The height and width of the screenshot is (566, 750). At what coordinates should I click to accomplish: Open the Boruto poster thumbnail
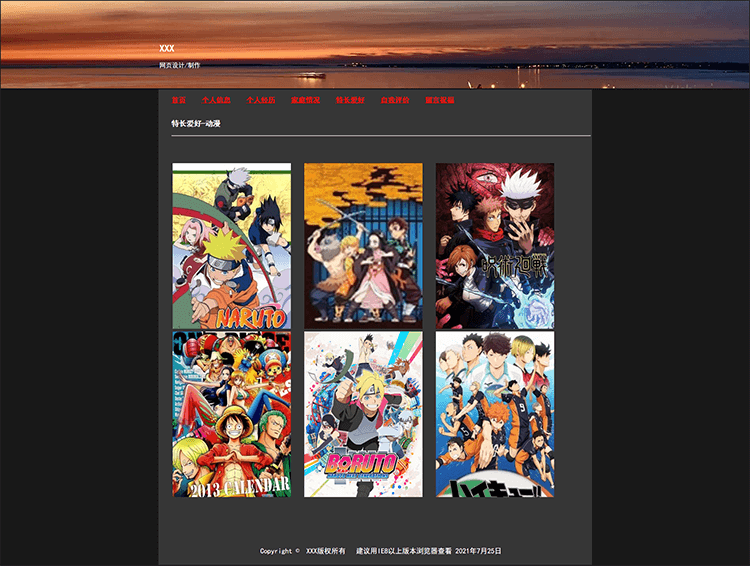pyautogui.click(x=364, y=414)
